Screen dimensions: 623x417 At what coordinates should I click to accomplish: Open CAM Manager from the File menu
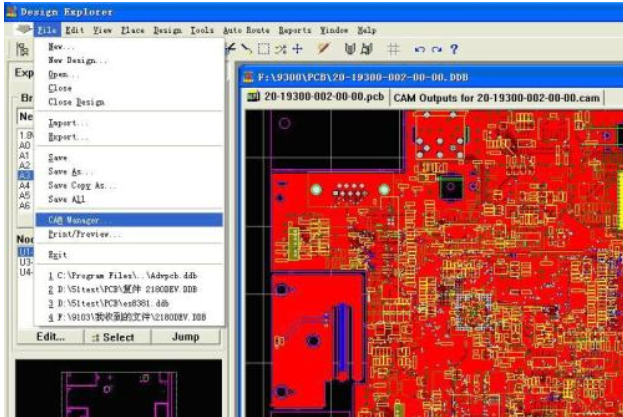[81, 219]
